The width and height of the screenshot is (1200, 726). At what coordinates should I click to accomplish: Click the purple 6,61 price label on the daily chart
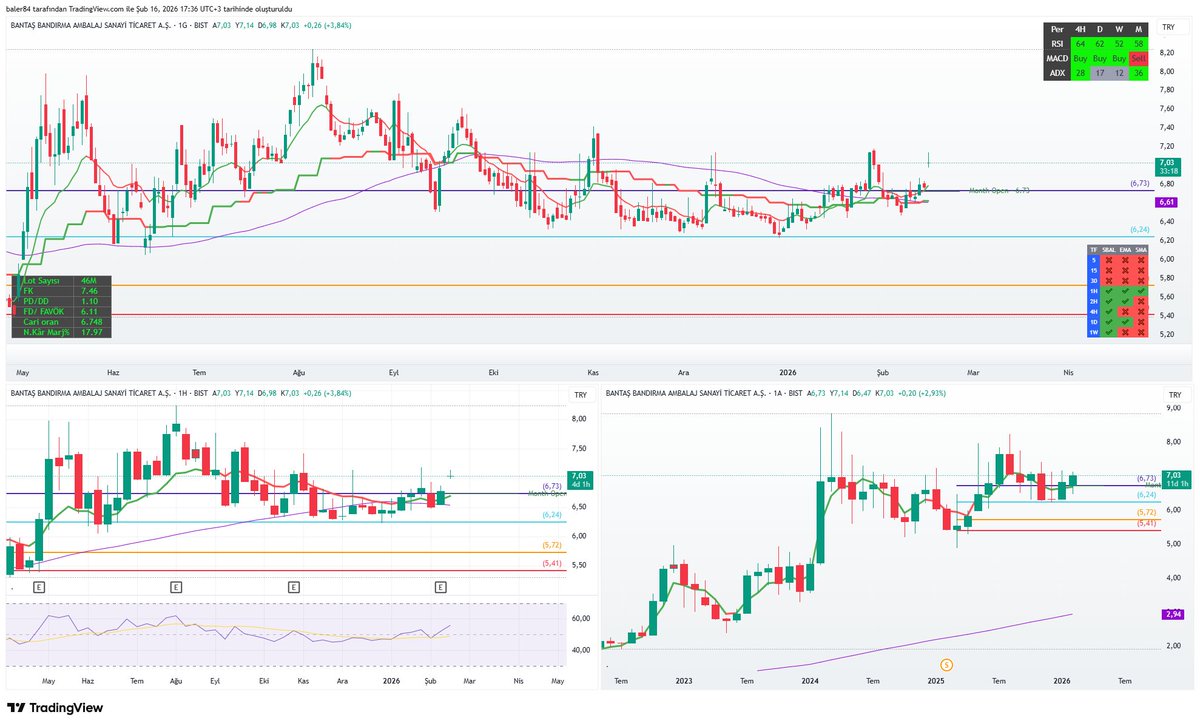coord(1165,202)
